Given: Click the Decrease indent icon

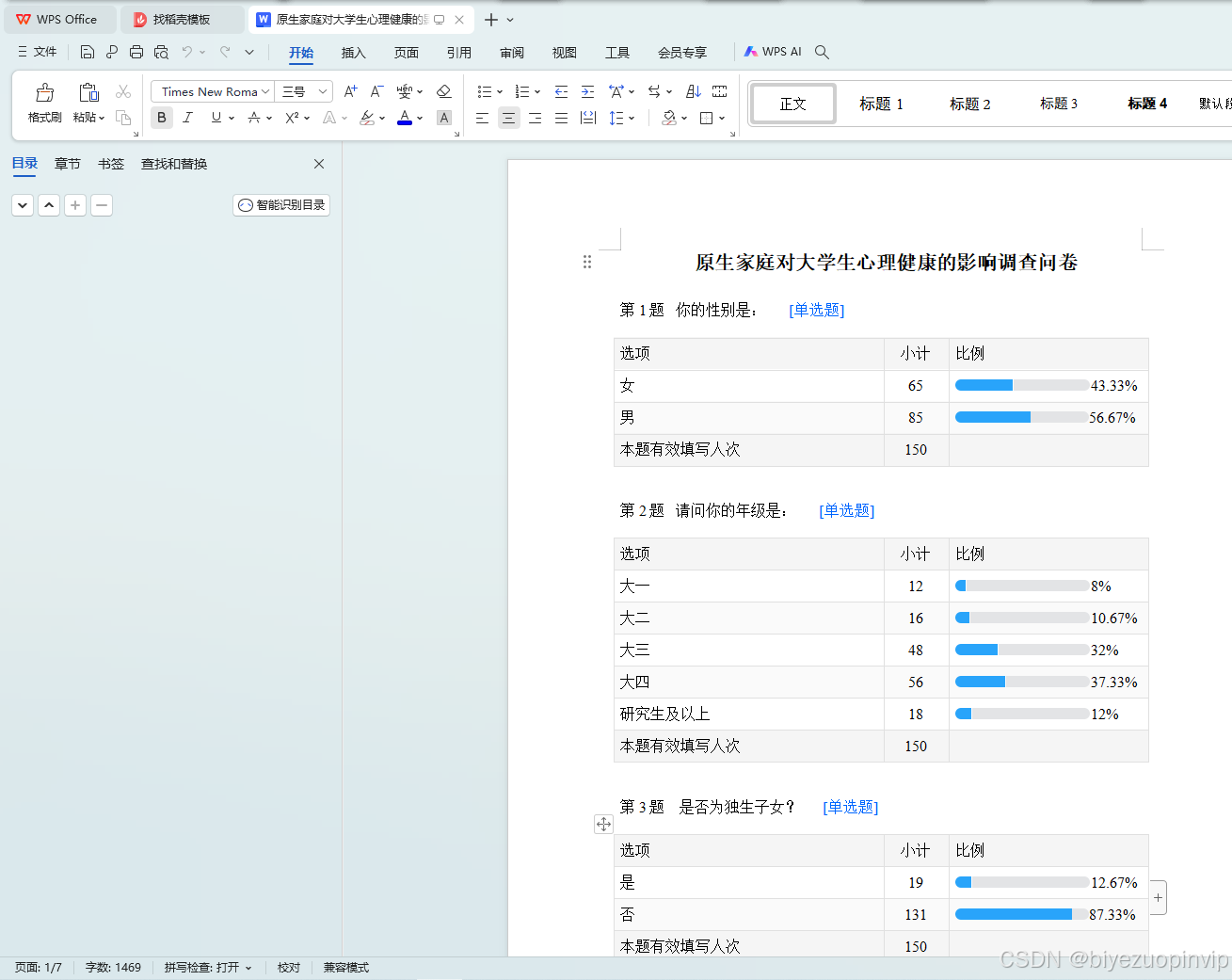Looking at the screenshot, I should [x=561, y=91].
